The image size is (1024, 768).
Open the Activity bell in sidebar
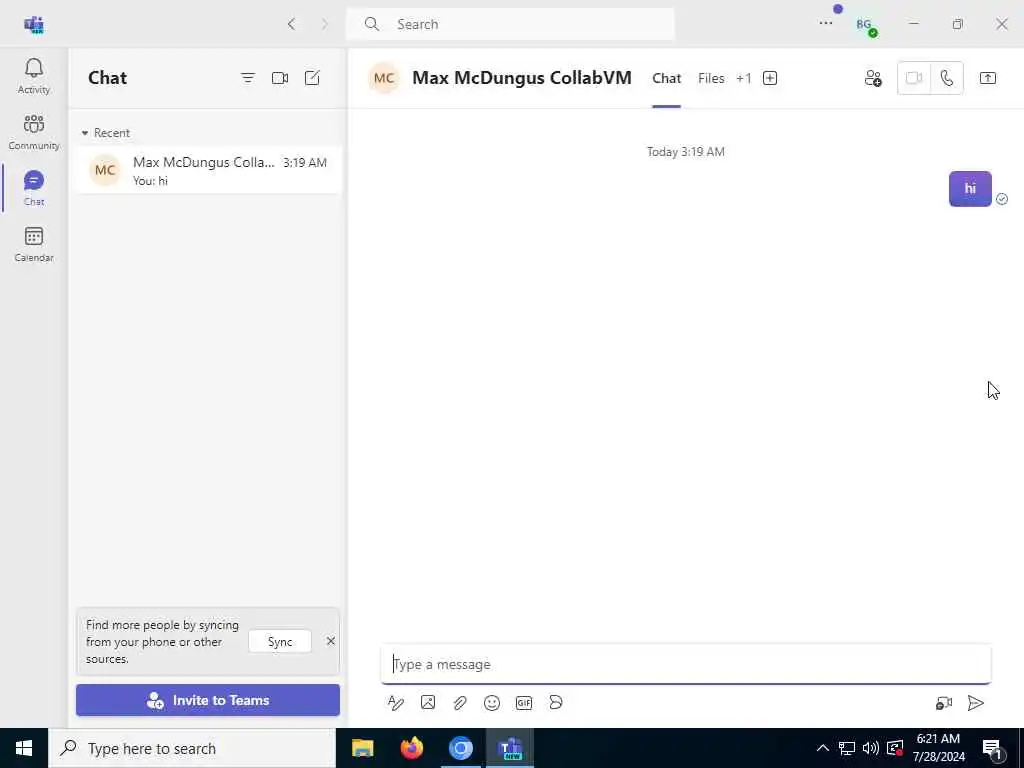(34, 76)
